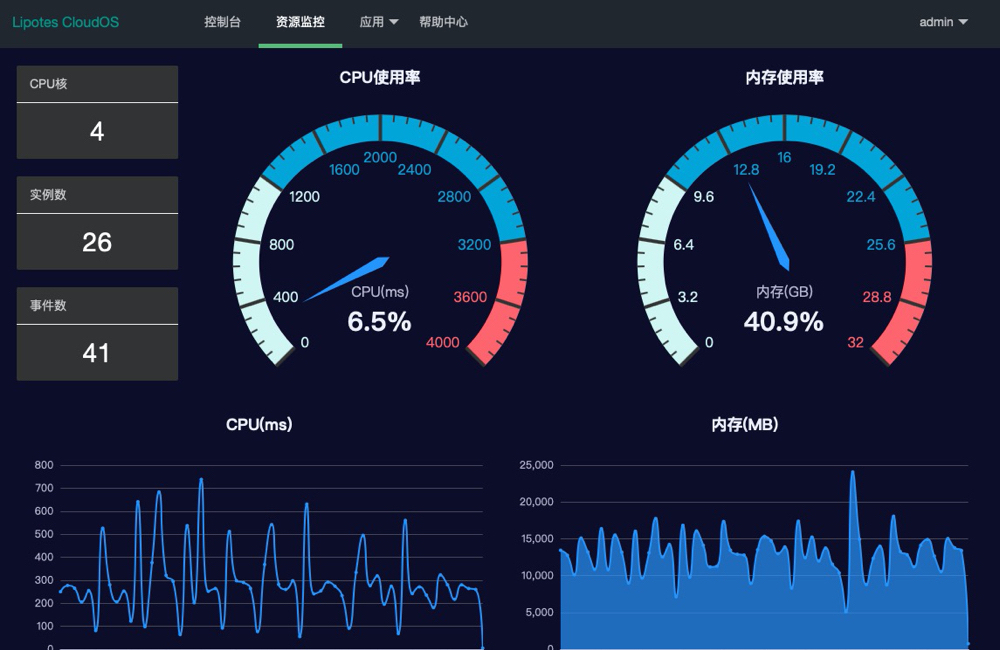Click the tallest spike on memory area chart
1000x650 pixels.
(853, 473)
